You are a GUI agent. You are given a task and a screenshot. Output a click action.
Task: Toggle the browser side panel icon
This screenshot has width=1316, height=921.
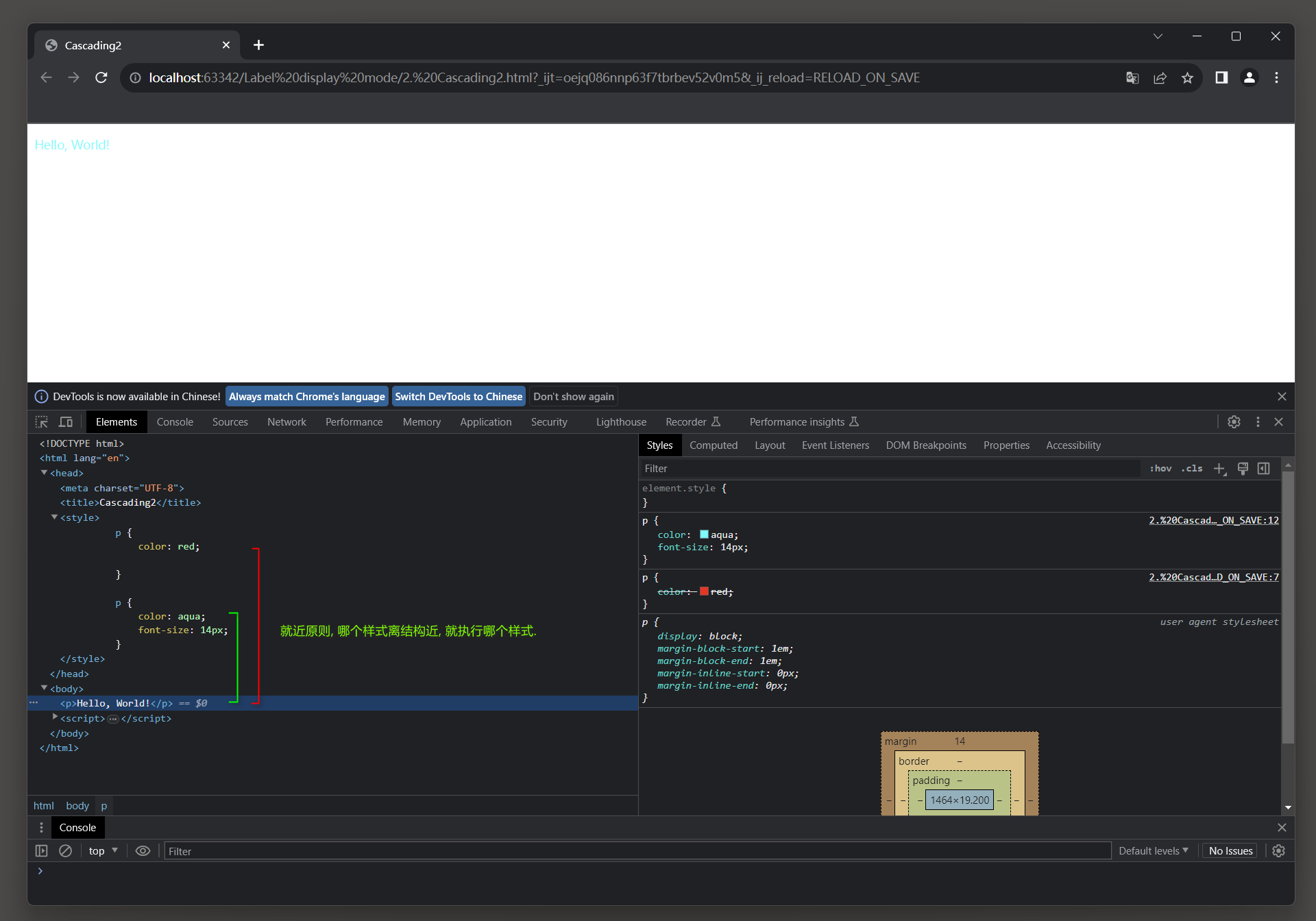coord(1221,78)
